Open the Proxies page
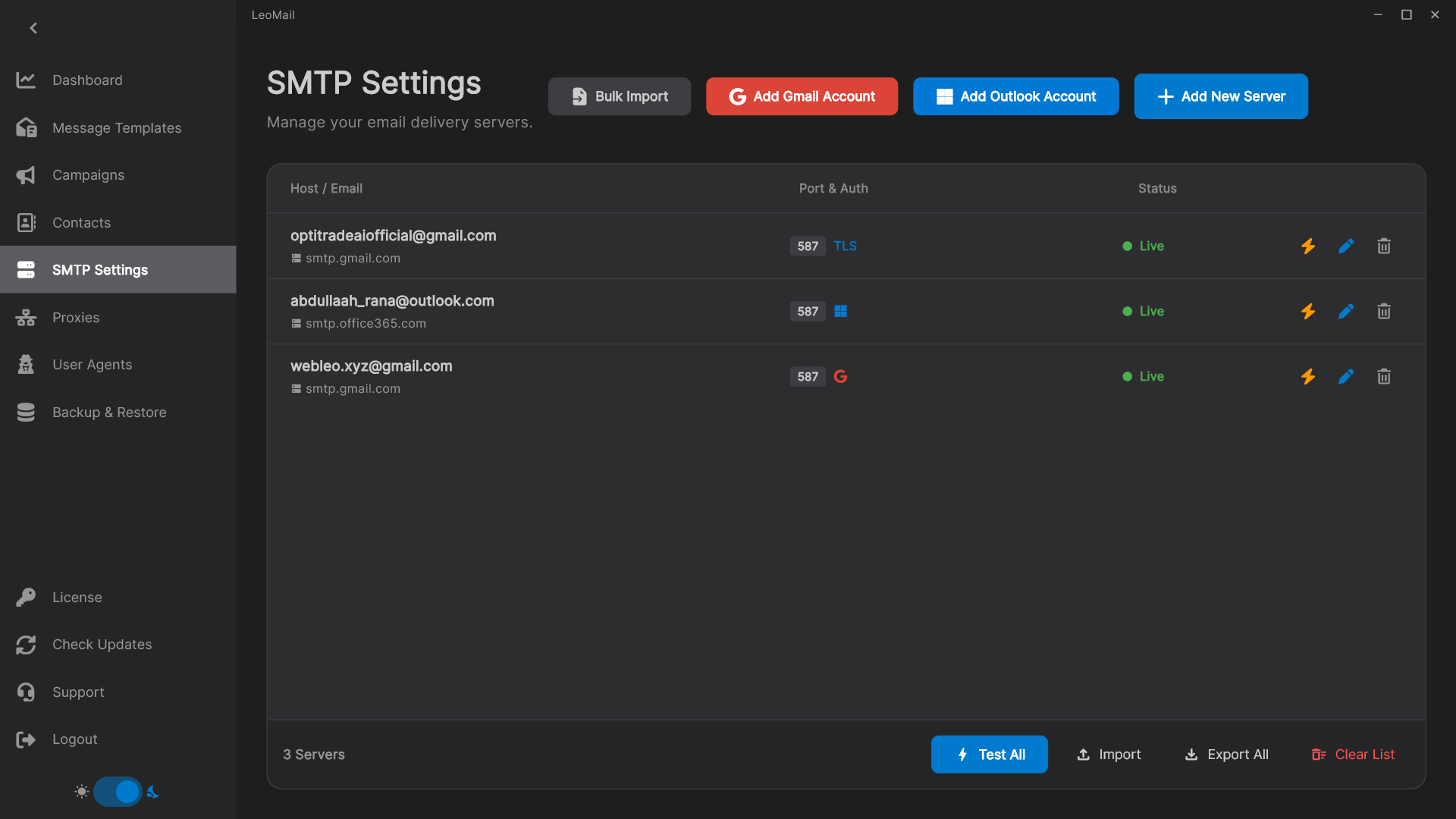Screen dimensions: 1456x819 pos(118,318)
